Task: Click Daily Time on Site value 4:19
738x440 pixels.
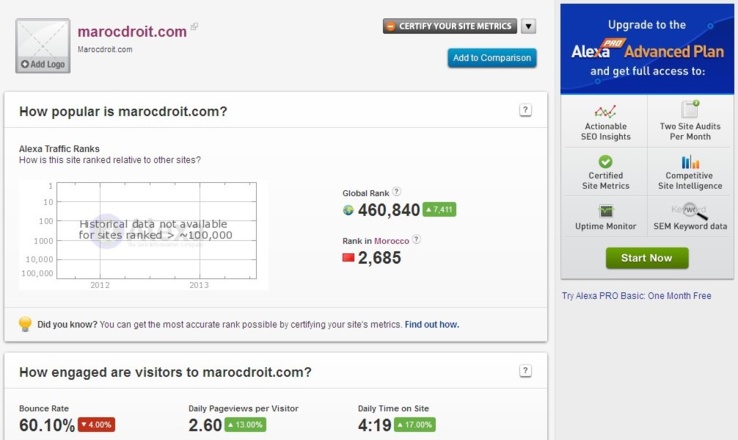Action: click(x=375, y=425)
